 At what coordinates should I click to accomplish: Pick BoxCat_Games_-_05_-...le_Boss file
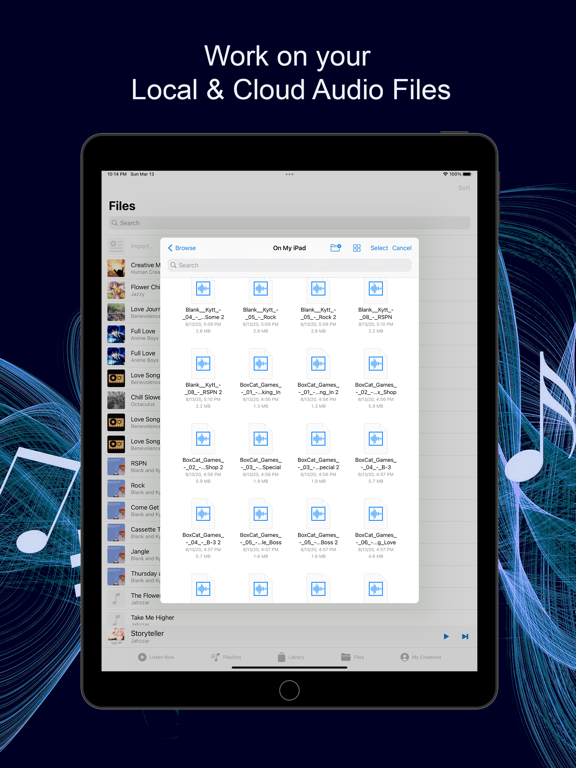point(261,528)
